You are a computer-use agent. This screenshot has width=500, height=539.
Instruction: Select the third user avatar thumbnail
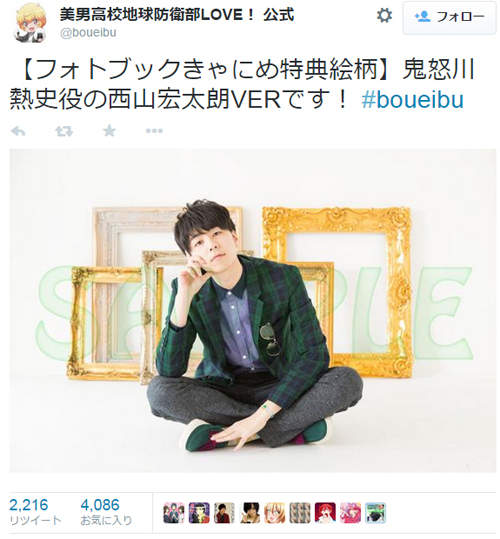pyautogui.click(x=224, y=513)
